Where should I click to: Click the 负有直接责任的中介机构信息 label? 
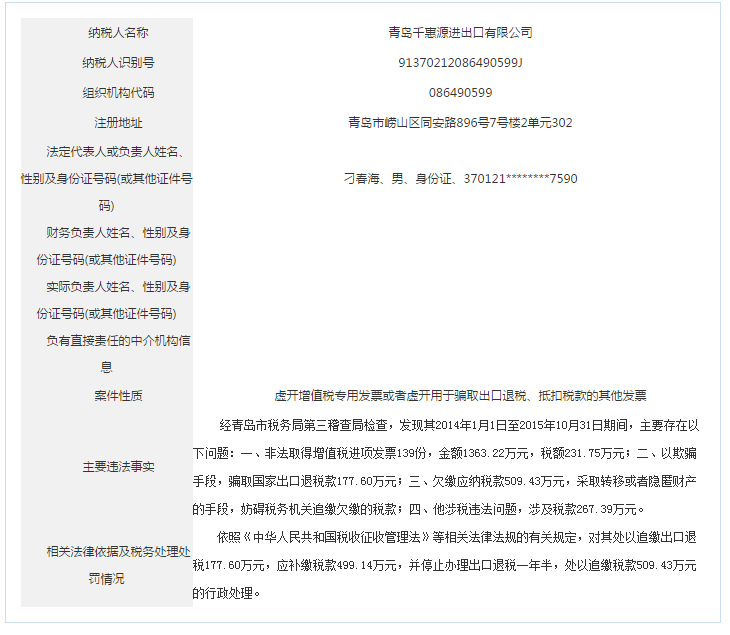pyautogui.click(x=107, y=353)
